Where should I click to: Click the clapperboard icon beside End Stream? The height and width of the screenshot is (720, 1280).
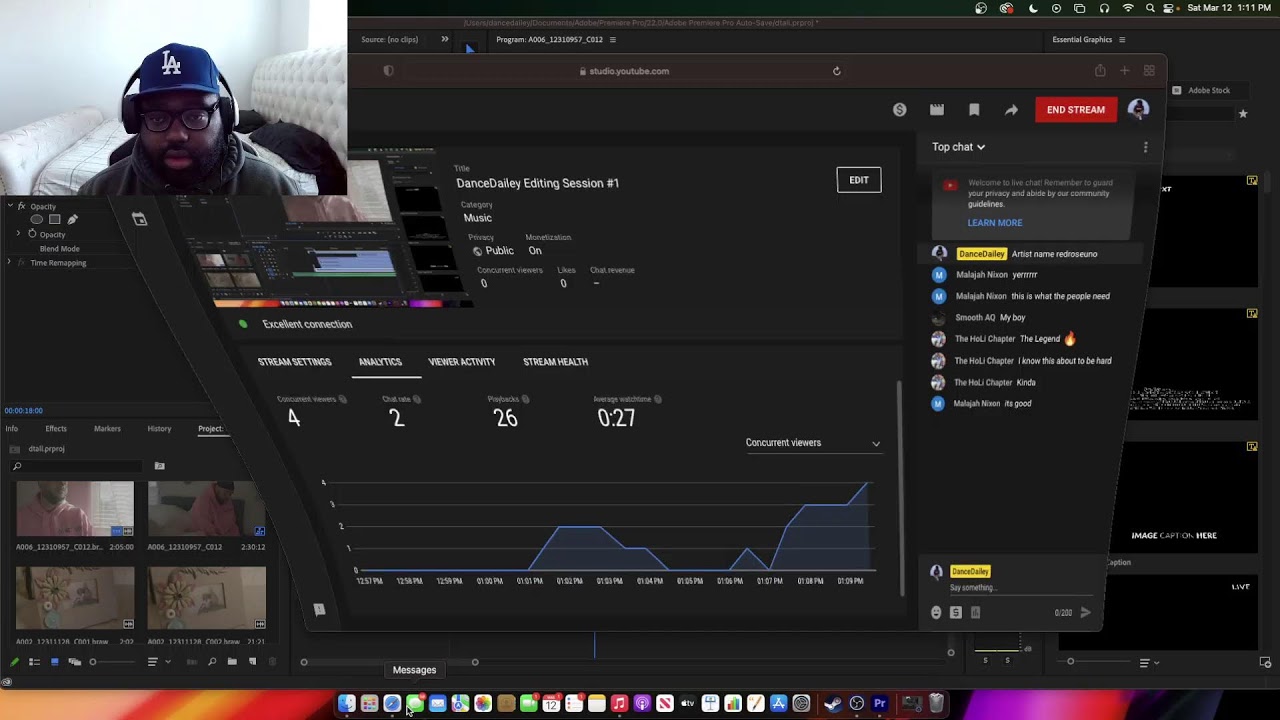(937, 110)
